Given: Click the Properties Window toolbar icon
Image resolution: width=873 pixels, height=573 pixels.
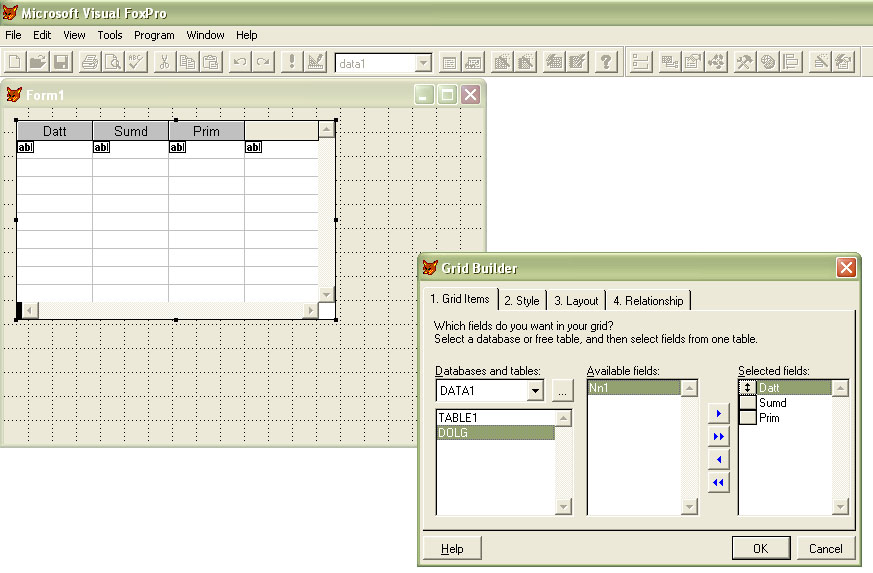Looking at the screenshot, I should (693, 62).
